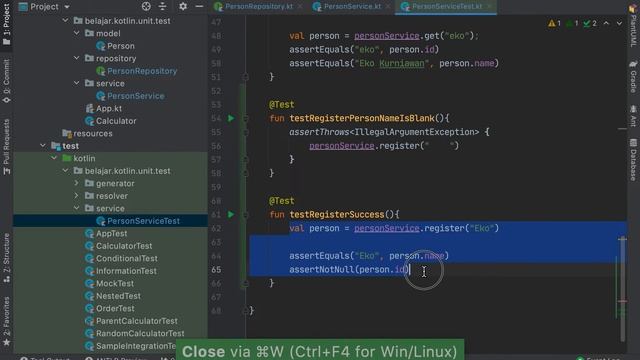The width and height of the screenshot is (640, 360).
Task: Close the PersonRepository.kt tab
Action: [300, 7]
